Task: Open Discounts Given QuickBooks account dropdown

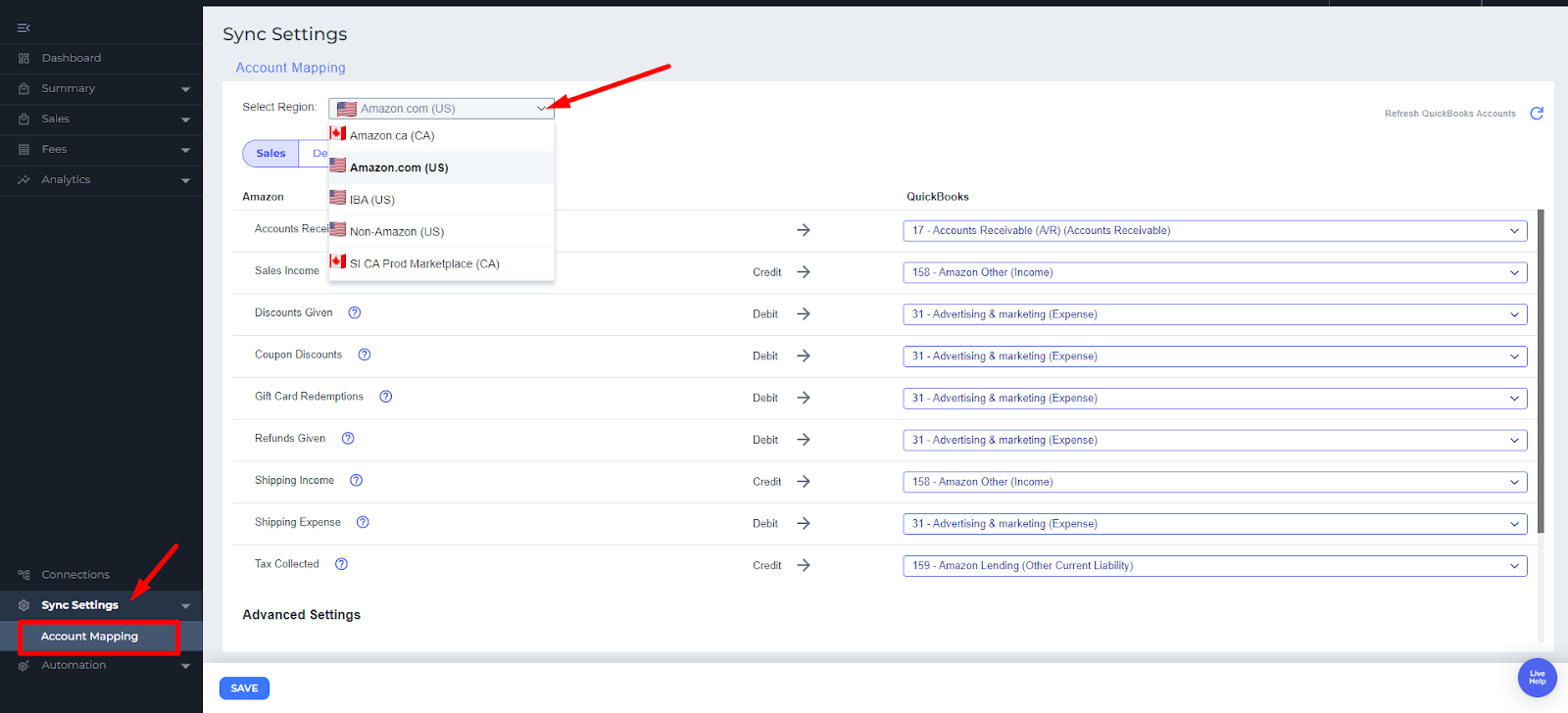Action: coord(1215,314)
